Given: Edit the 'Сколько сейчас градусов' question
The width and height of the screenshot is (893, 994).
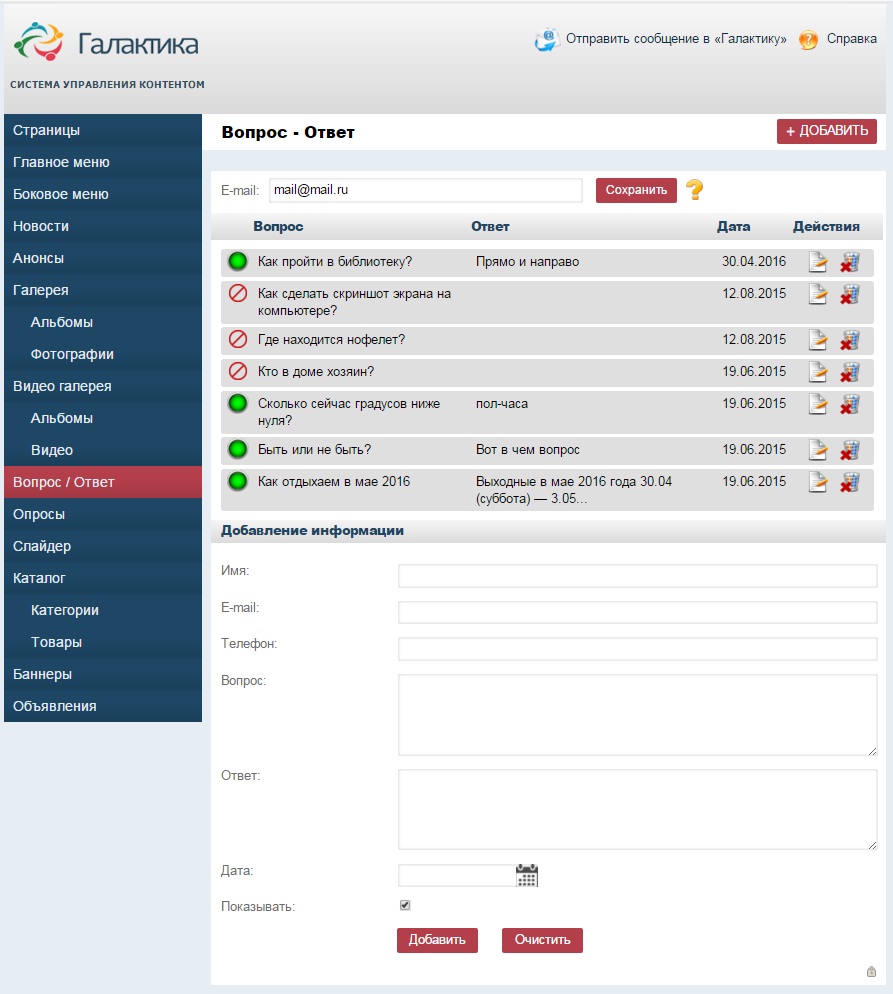Looking at the screenshot, I should tap(818, 404).
